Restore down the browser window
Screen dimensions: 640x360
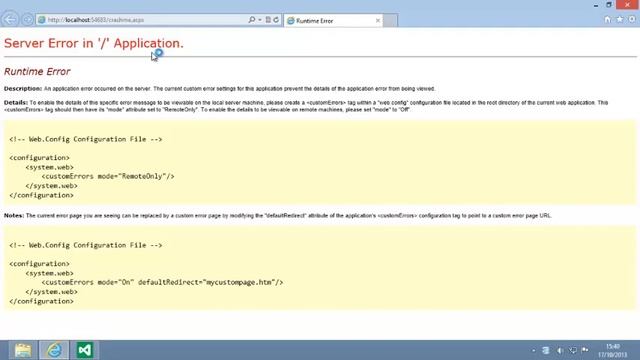tap(609, 5)
